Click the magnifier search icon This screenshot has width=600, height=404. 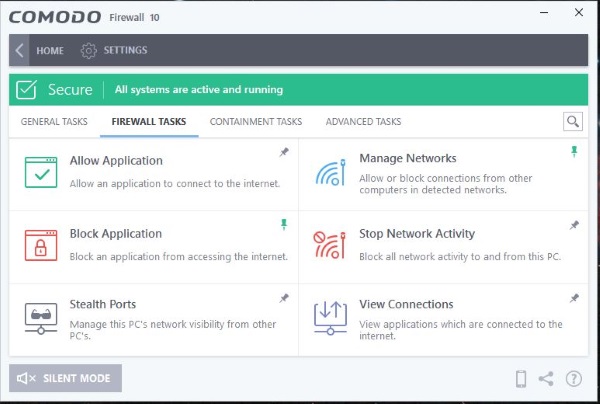(573, 122)
